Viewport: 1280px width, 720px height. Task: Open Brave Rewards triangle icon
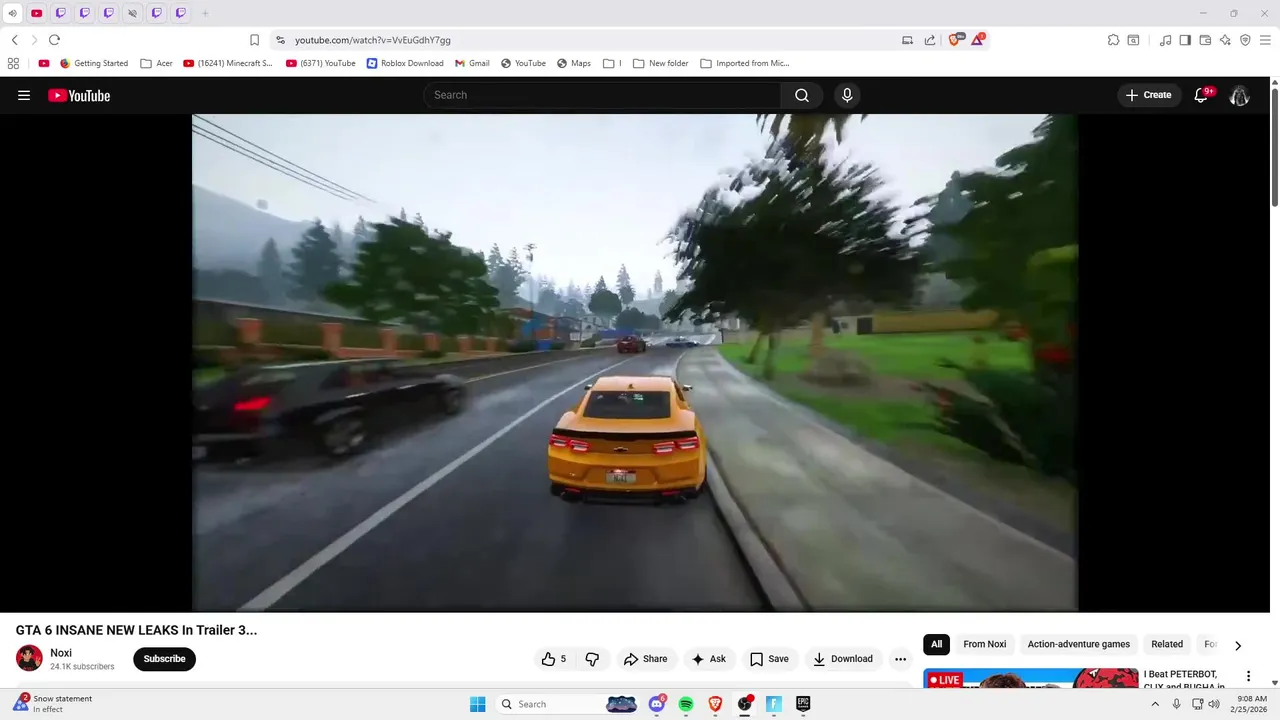click(979, 40)
